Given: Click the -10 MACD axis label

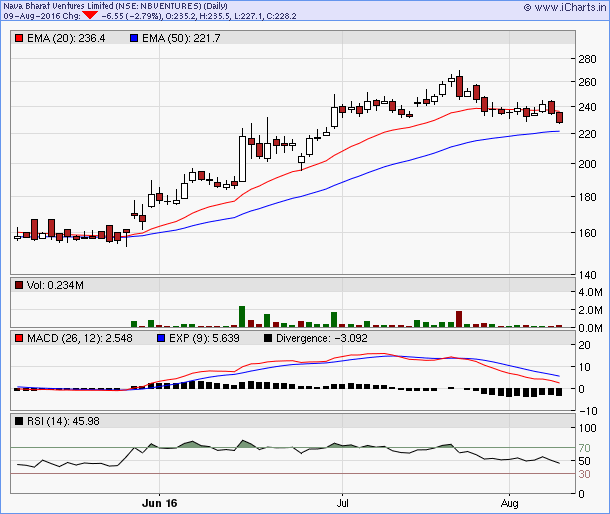Looking at the screenshot, I should point(587,411).
